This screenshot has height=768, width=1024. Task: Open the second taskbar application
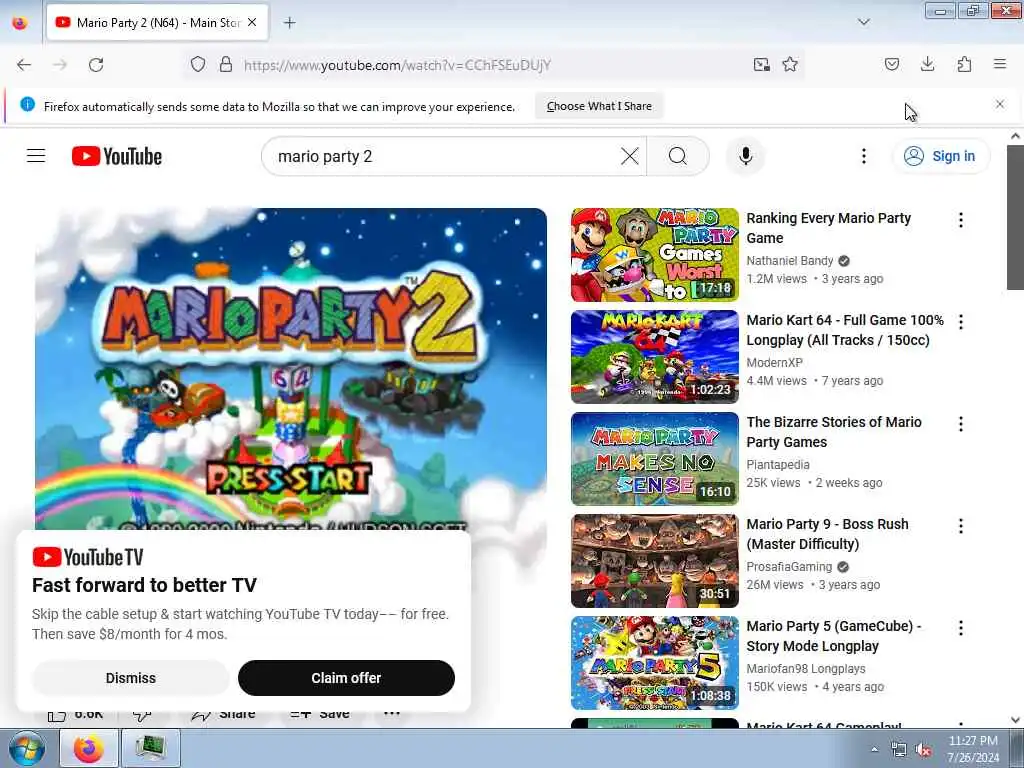(x=150, y=748)
